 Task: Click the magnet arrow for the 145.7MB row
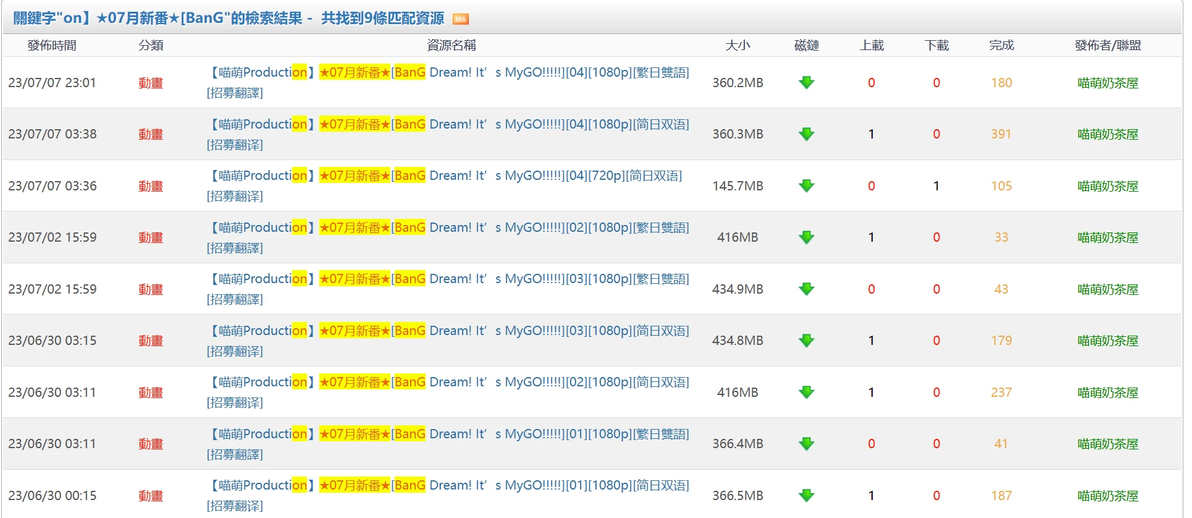(x=807, y=186)
